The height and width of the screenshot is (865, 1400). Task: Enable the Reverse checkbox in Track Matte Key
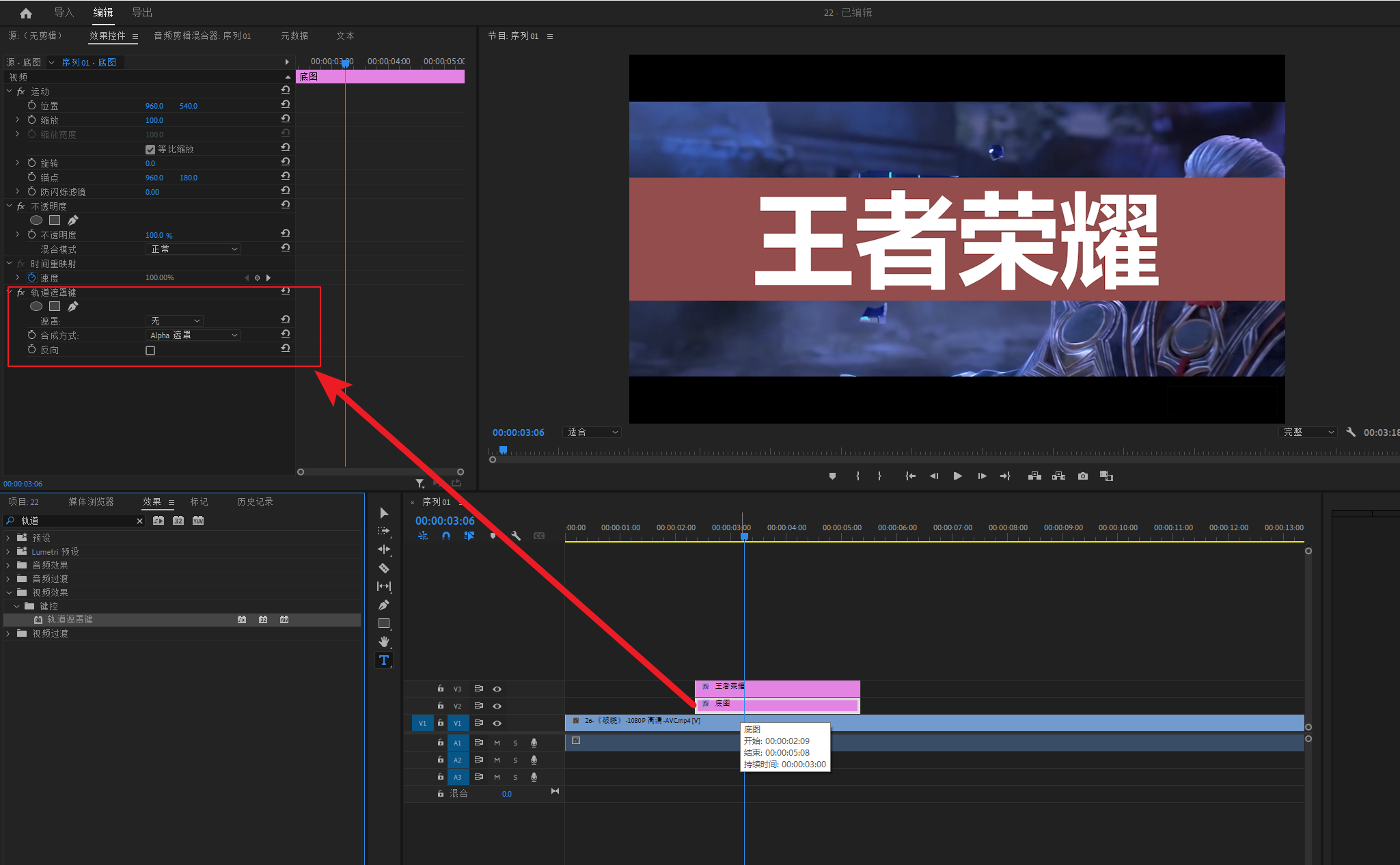[150, 351]
